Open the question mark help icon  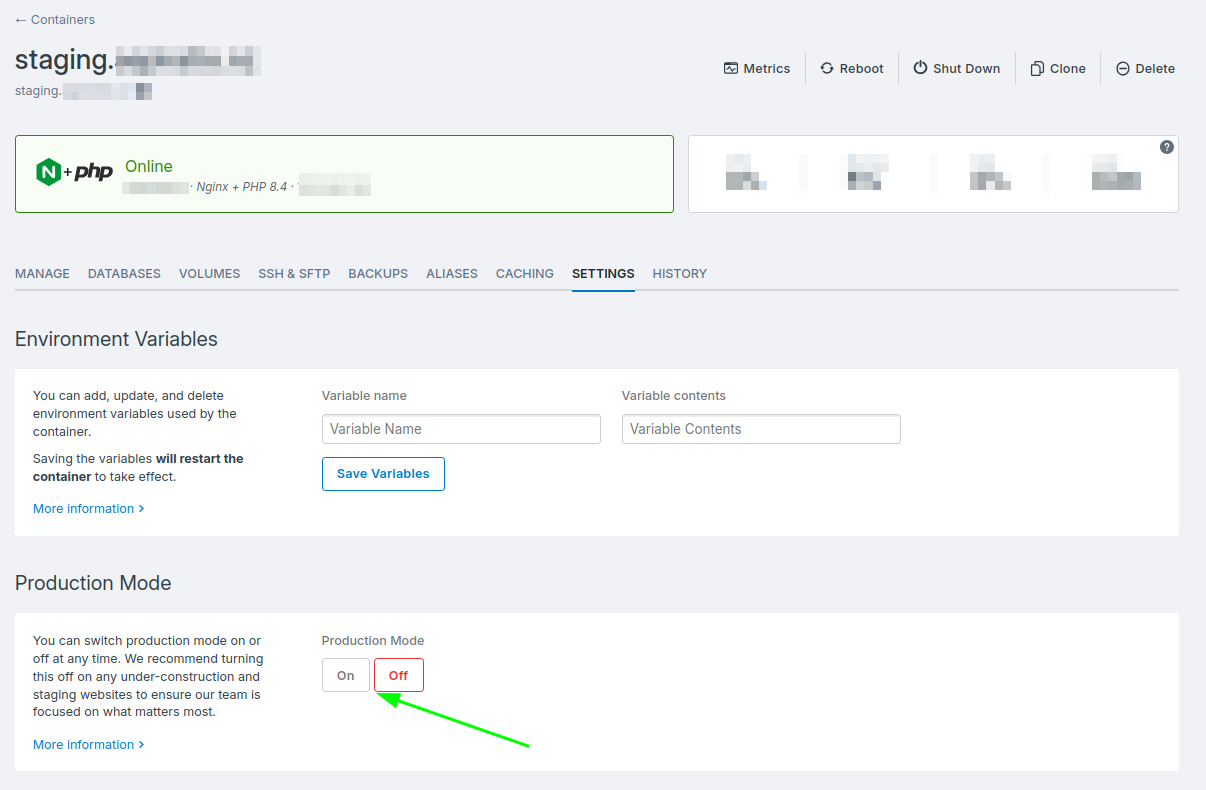pyautogui.click(x=1167, y=147)
